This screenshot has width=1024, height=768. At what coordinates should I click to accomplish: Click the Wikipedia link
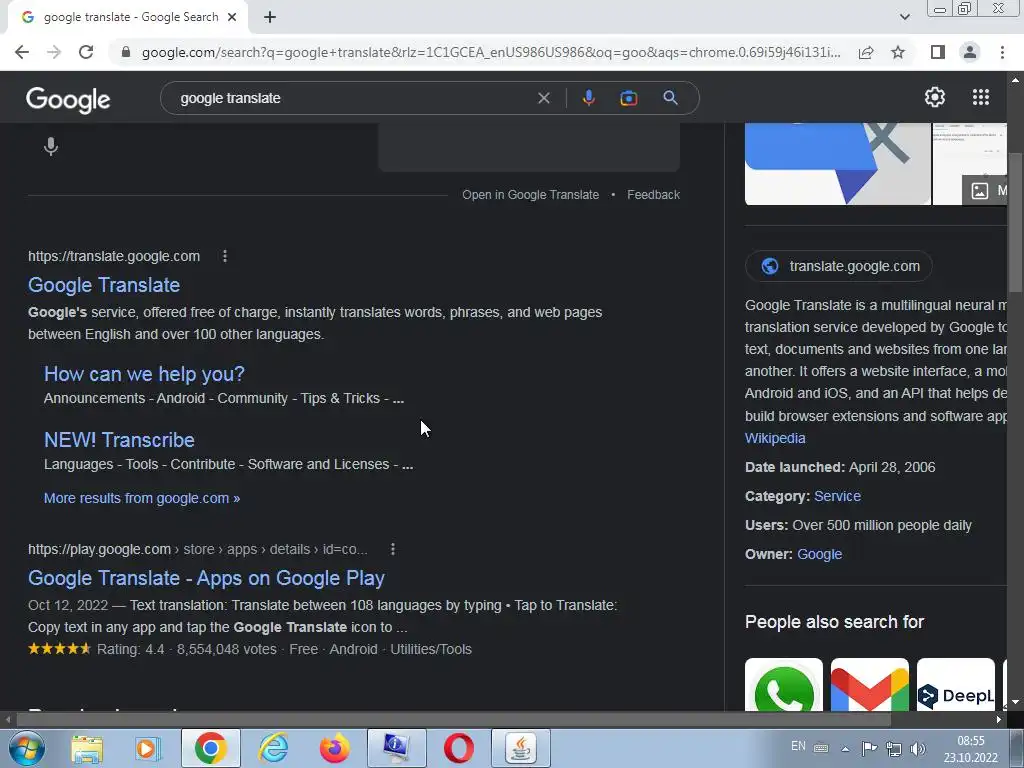tap(775, 438)
